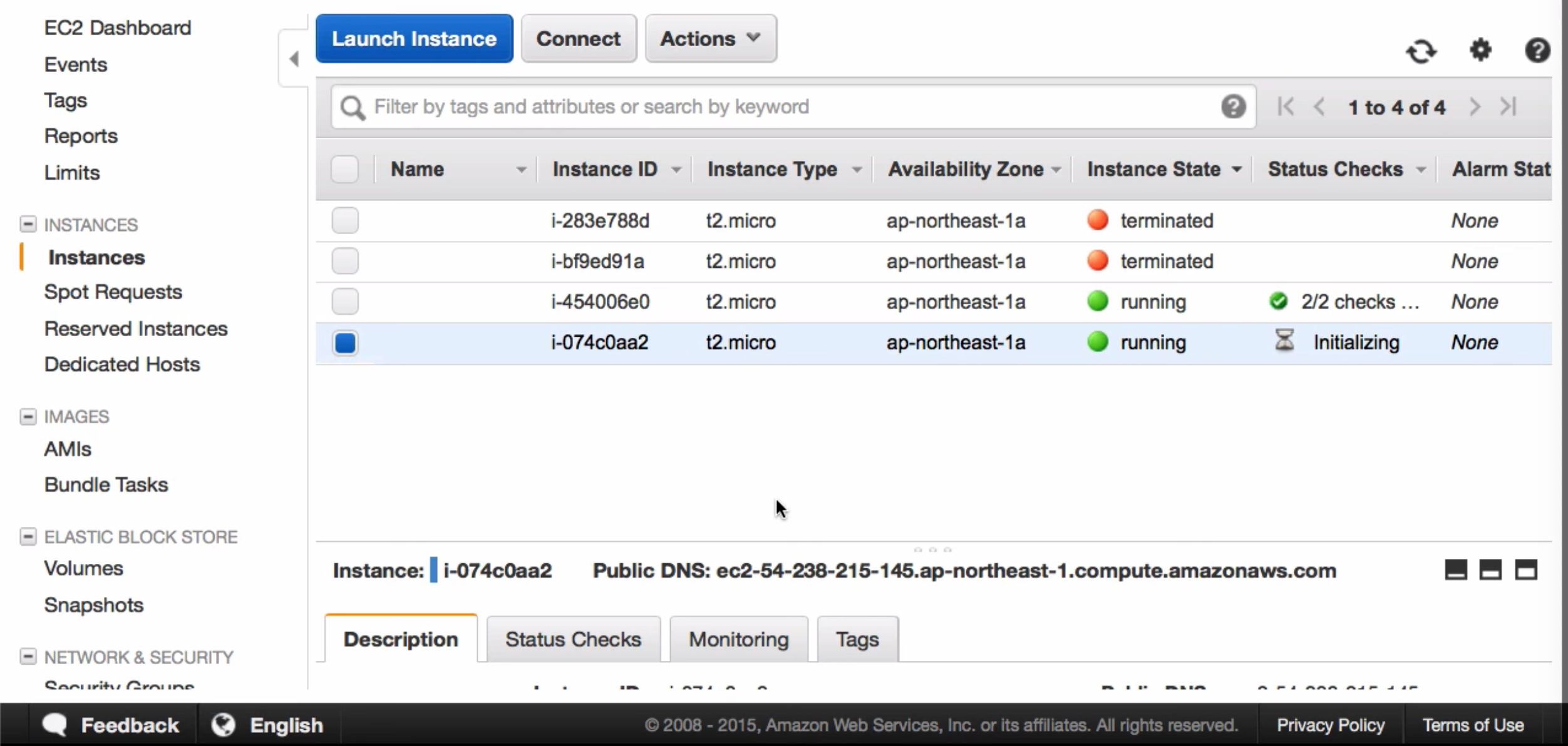Collapse the INSTANCES sidebar section
1568x746 pixels.
click(28, 224)
